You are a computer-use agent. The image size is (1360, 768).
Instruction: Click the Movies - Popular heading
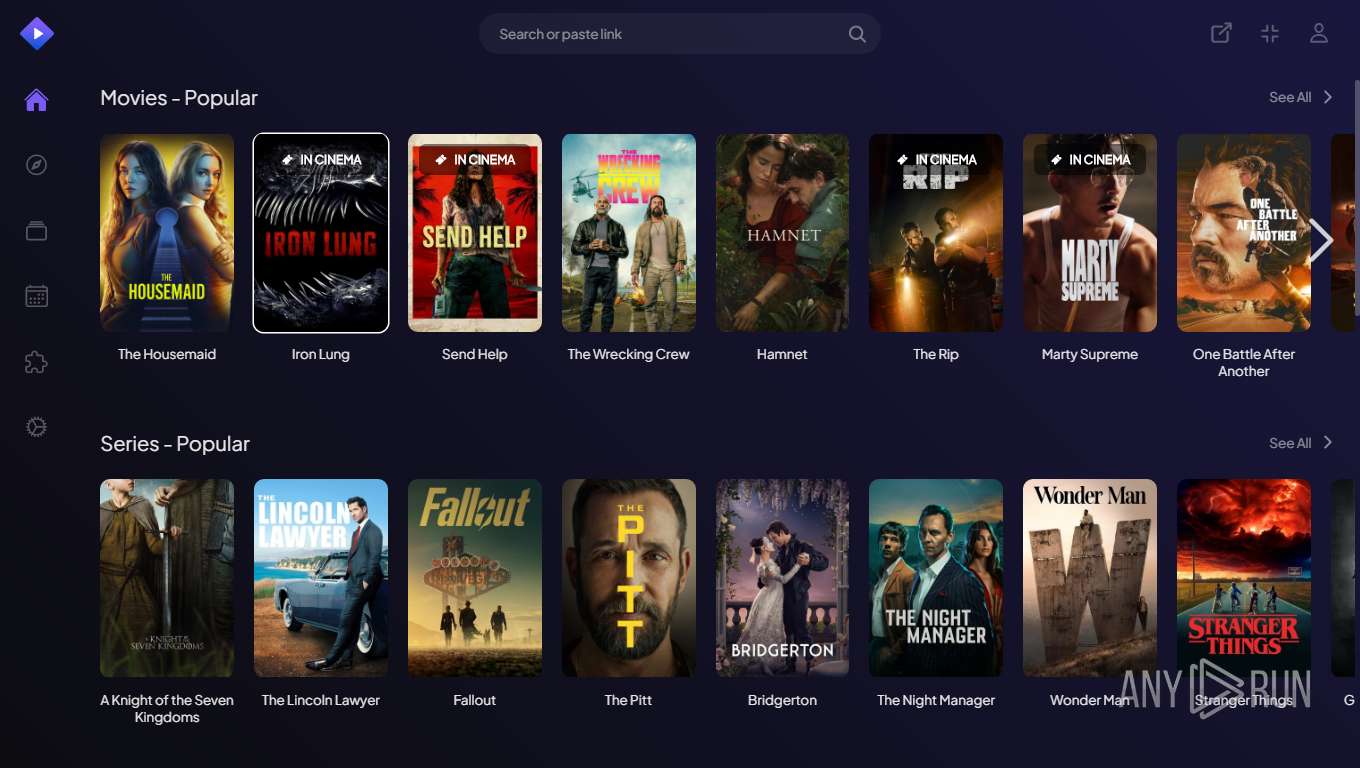point(179,97)
